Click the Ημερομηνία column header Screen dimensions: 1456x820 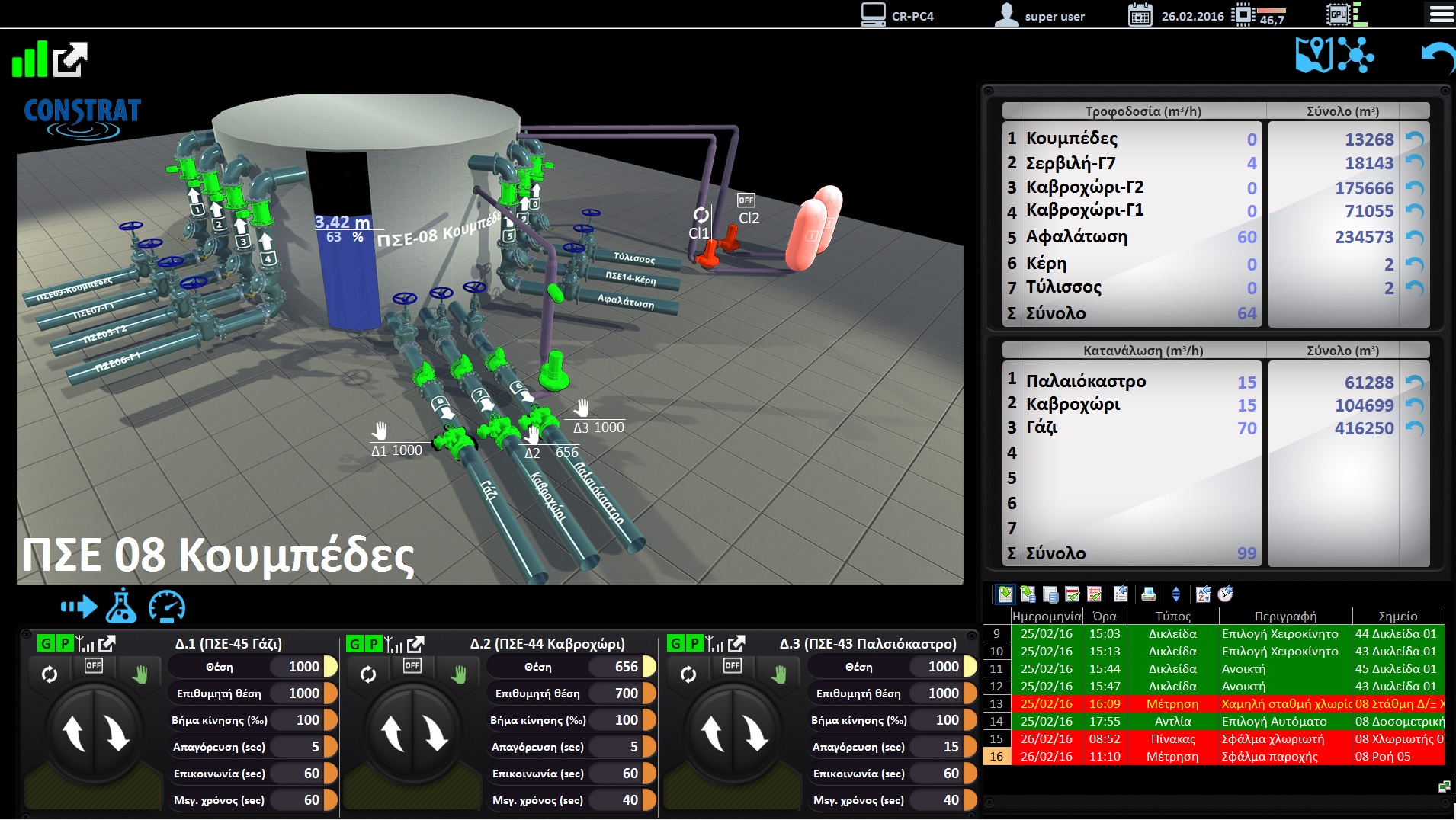point(1046,616)
